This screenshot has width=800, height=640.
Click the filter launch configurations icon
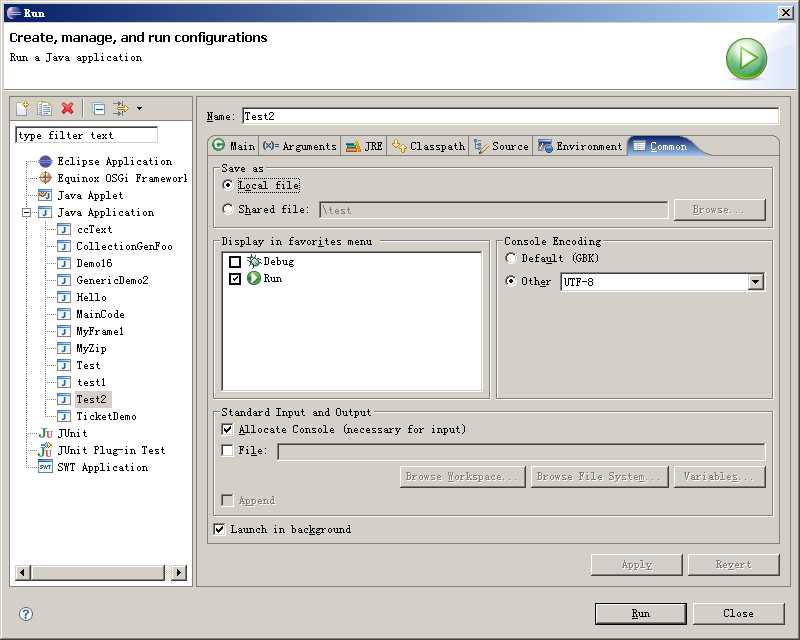coord(121,108)
